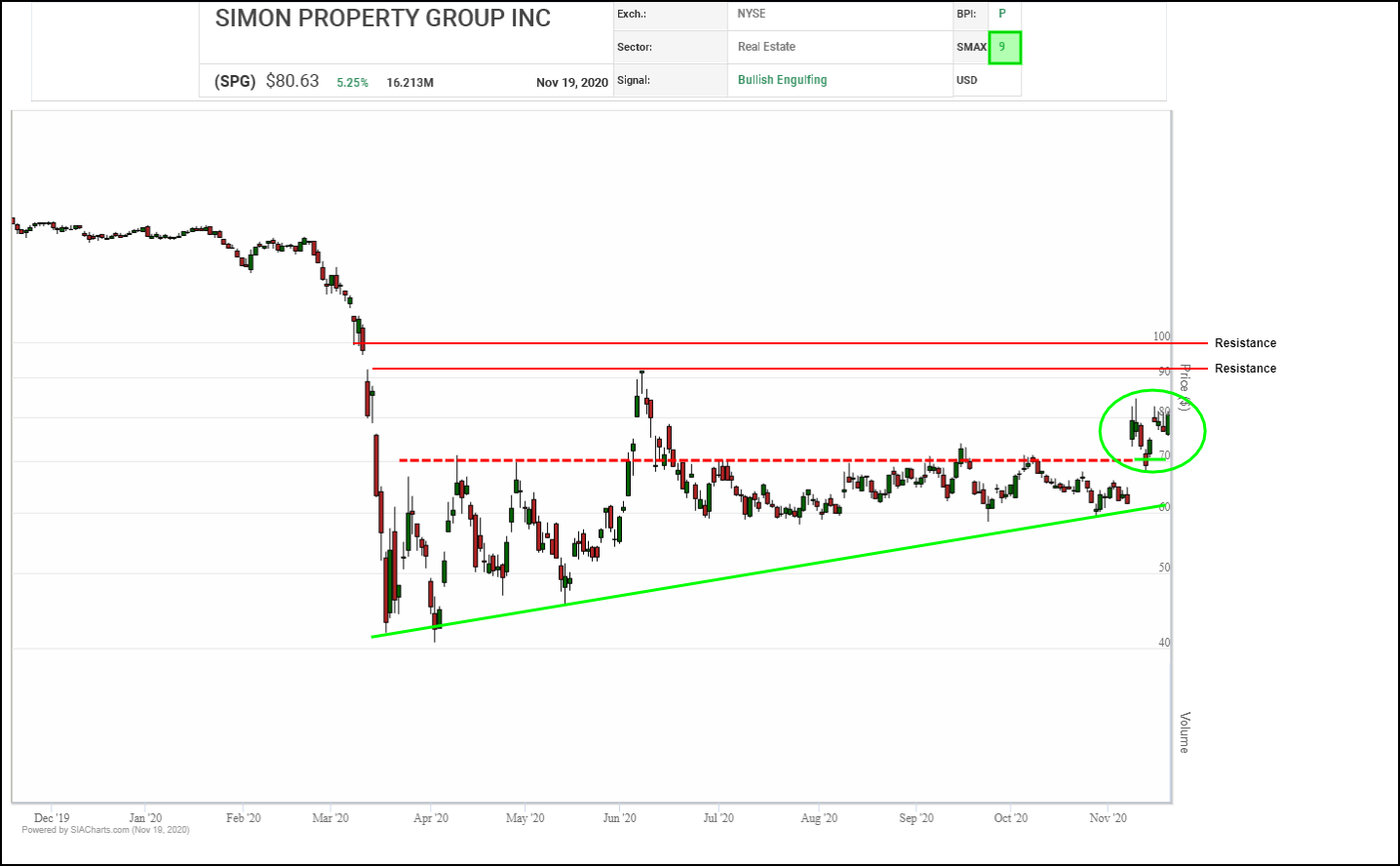Click the green SMAX score box showing 9

1004,48
